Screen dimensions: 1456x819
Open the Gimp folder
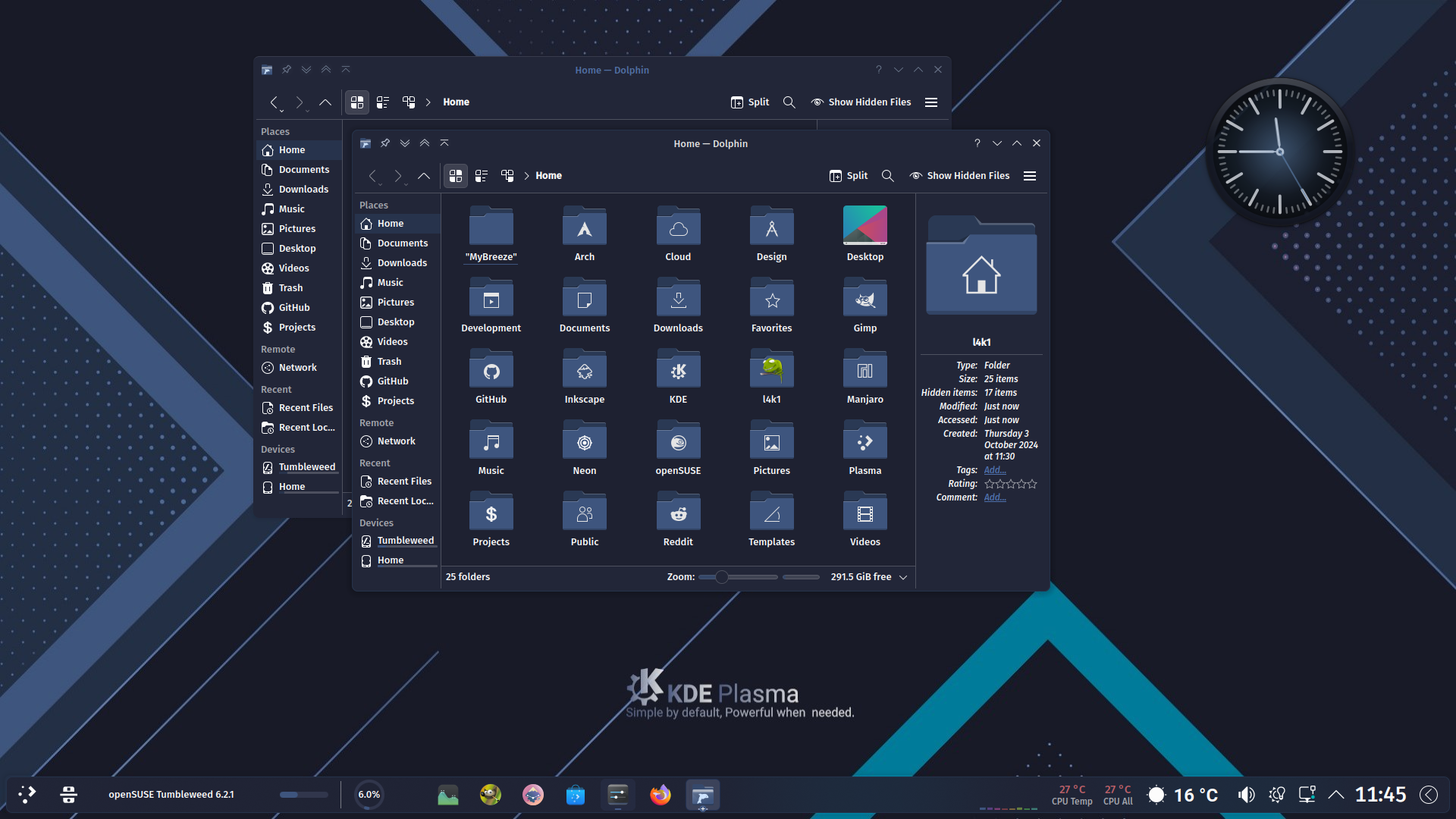click(x=864, y=305)
